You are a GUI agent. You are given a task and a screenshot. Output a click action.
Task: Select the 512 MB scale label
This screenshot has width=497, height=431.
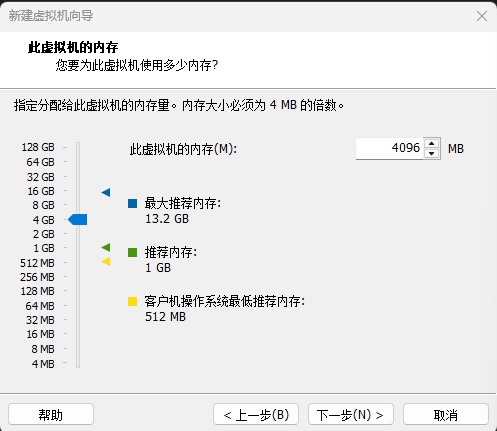(x=37, y=263)
